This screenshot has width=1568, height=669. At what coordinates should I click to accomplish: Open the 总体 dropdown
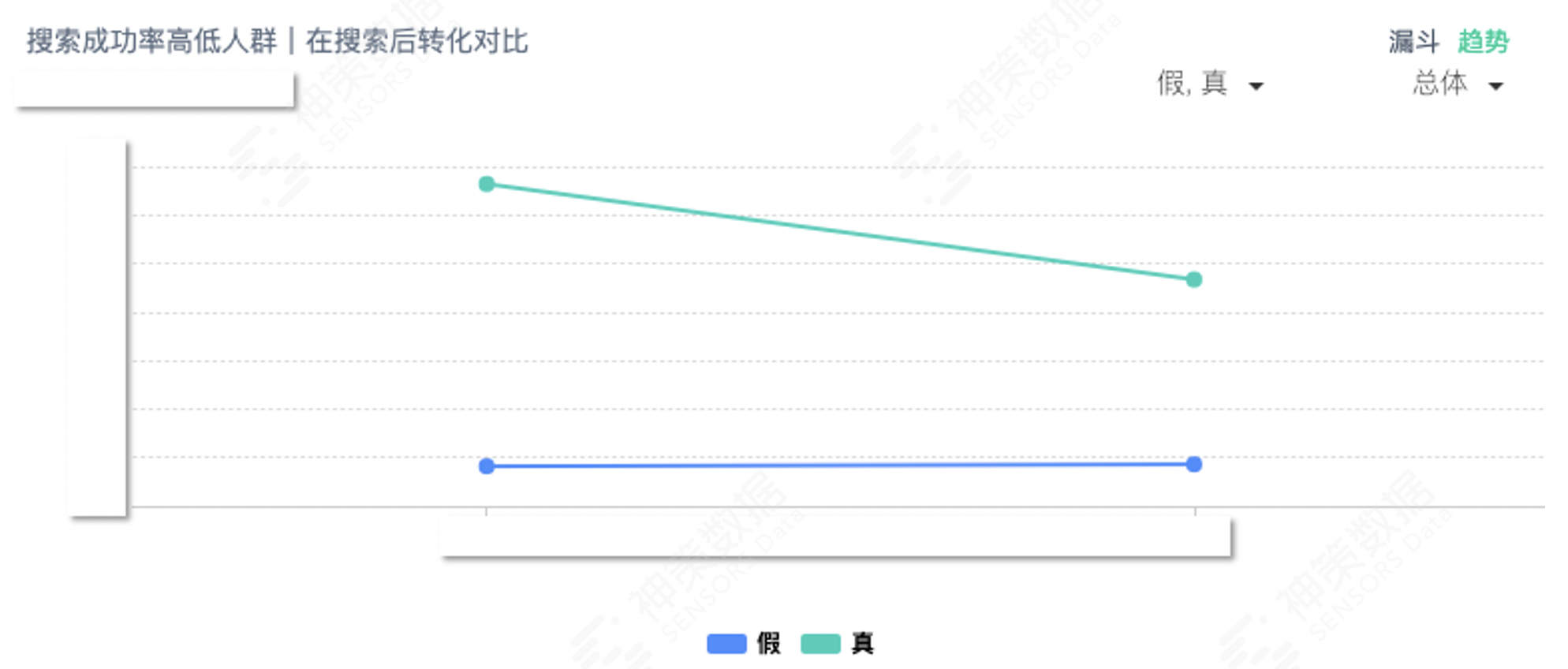click(x=1458, y=84)
